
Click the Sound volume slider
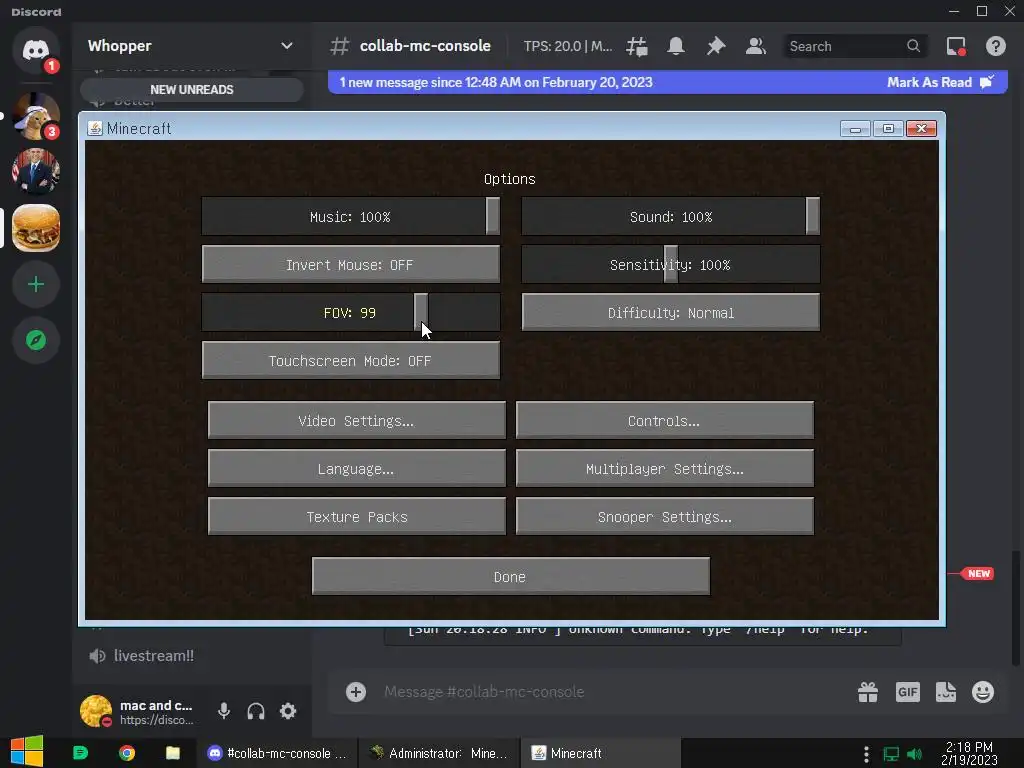(671, 217)
